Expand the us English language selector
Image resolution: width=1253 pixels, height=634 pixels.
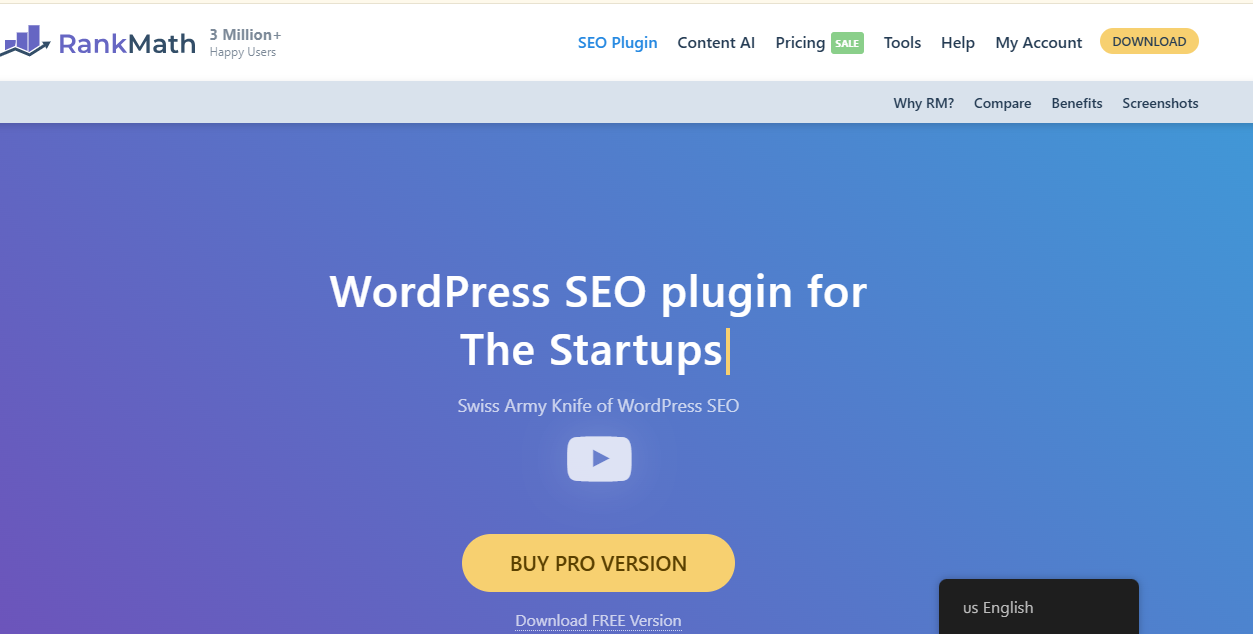[x=1039, y=607]
